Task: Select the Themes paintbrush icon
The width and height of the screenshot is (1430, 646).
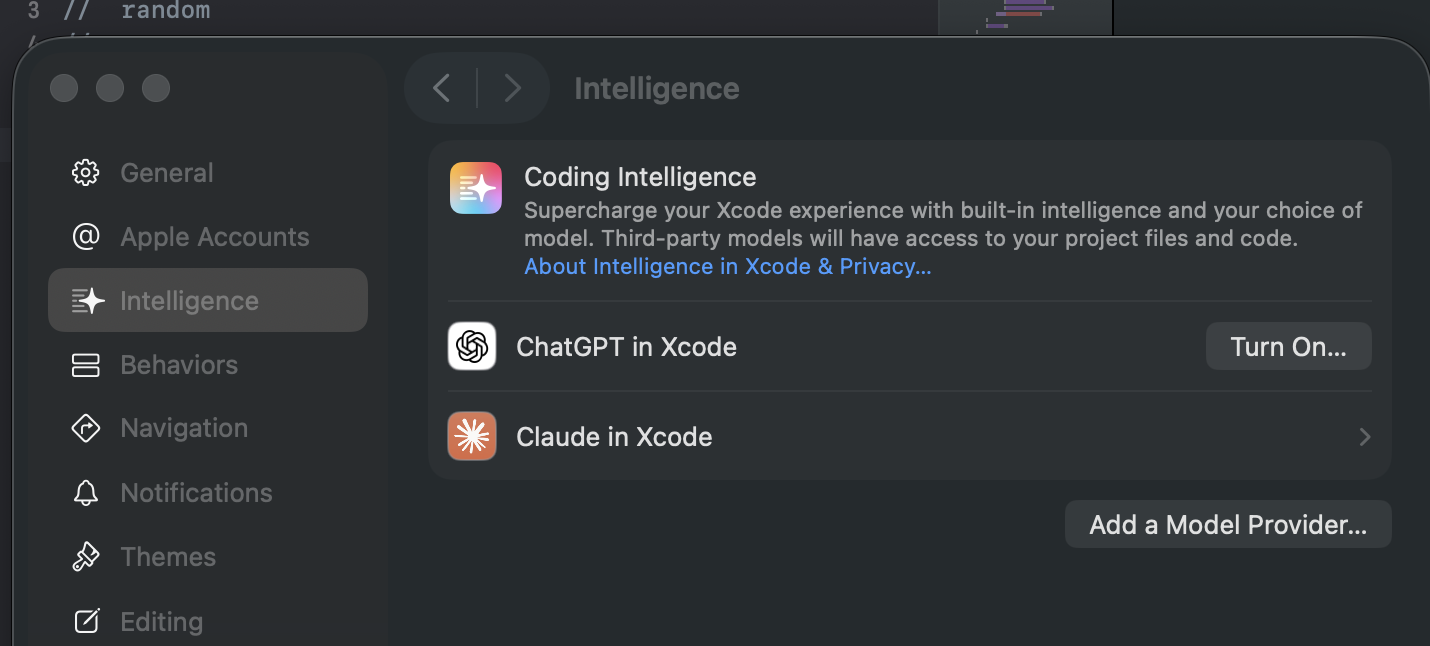Action: click(x=86, y=556)
